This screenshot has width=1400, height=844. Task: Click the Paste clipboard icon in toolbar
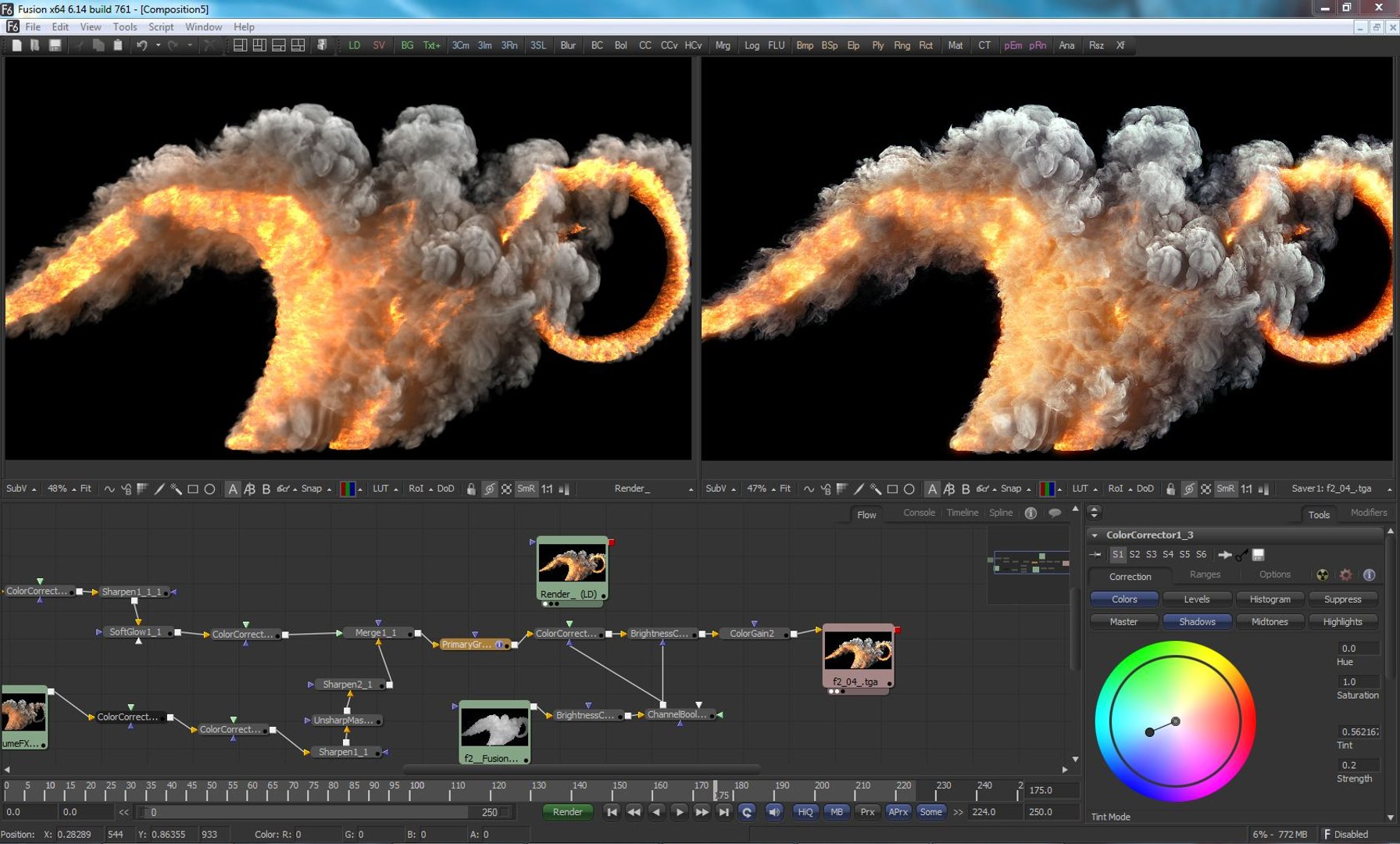tap(118, 45)
